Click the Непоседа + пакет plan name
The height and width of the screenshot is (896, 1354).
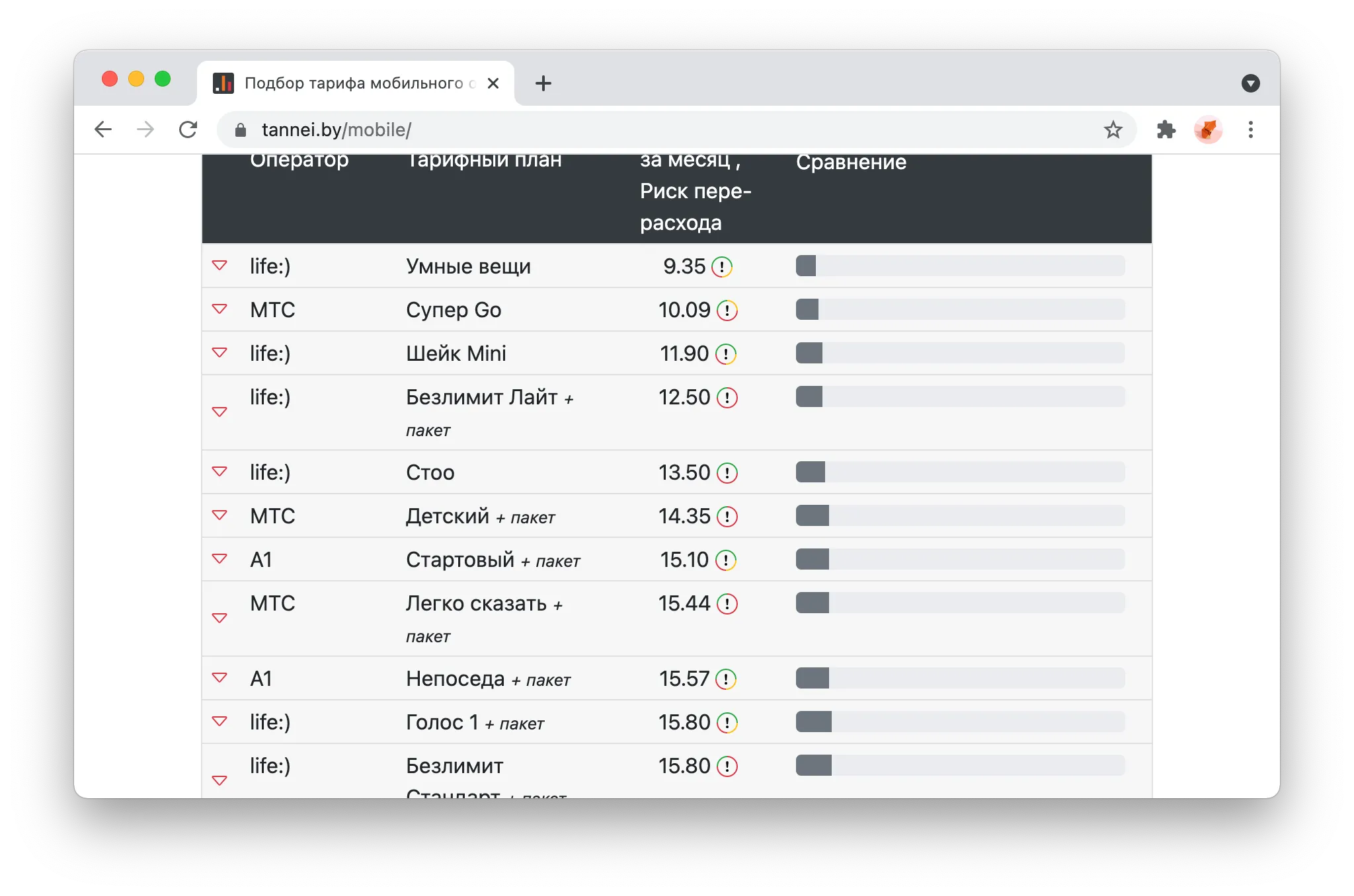pos(489,679)
